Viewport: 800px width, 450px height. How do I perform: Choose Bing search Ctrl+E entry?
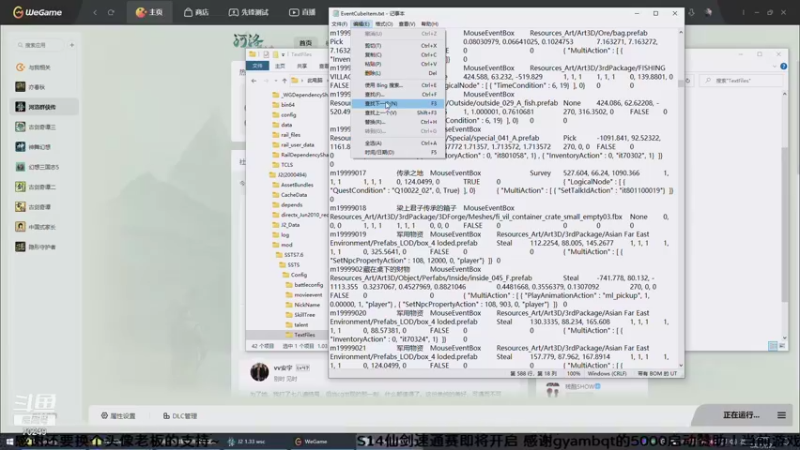398,85
